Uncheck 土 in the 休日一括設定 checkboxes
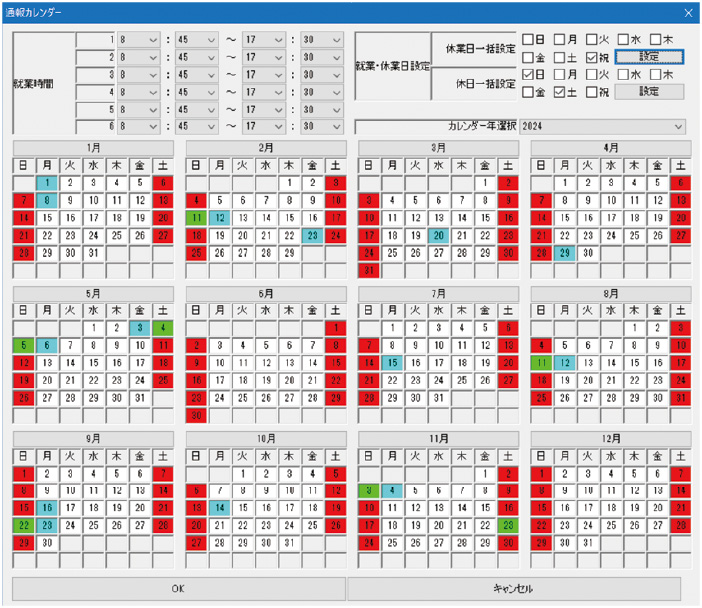 560,92
